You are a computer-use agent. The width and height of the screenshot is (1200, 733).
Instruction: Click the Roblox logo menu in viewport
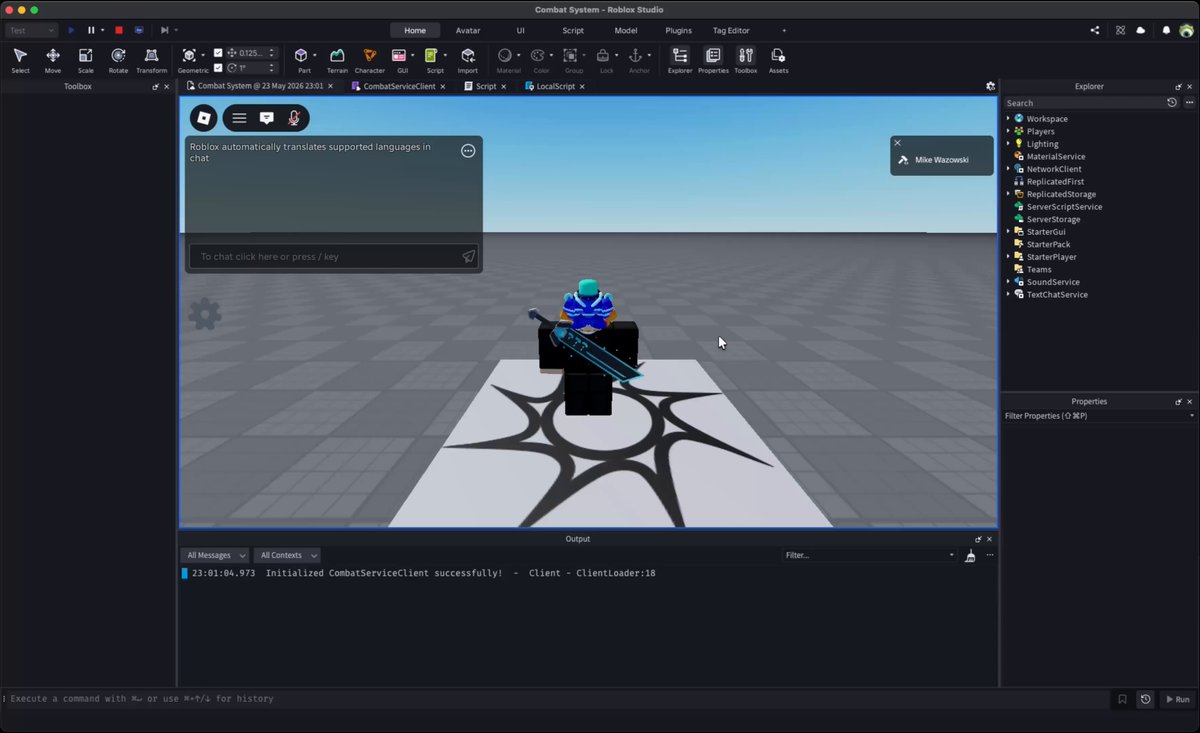point(204,118)
